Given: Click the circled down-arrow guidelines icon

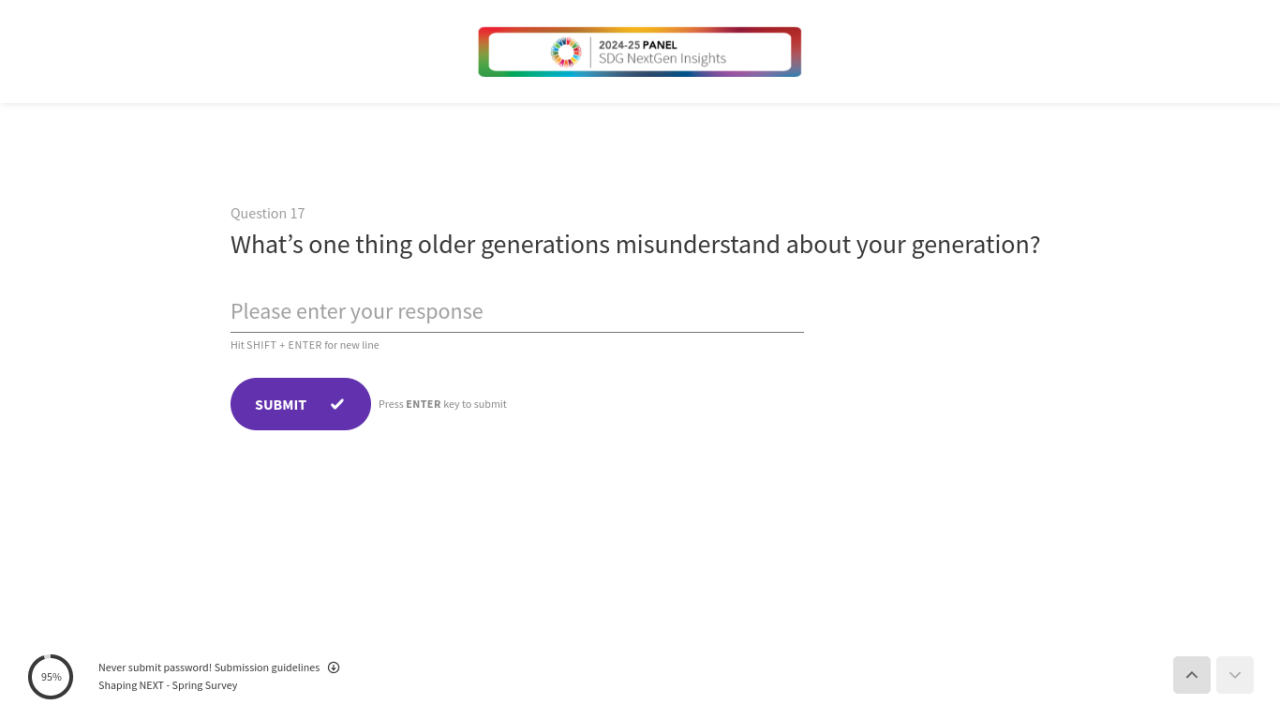Looking at the screenshot, I should click(x=334, y=668).
